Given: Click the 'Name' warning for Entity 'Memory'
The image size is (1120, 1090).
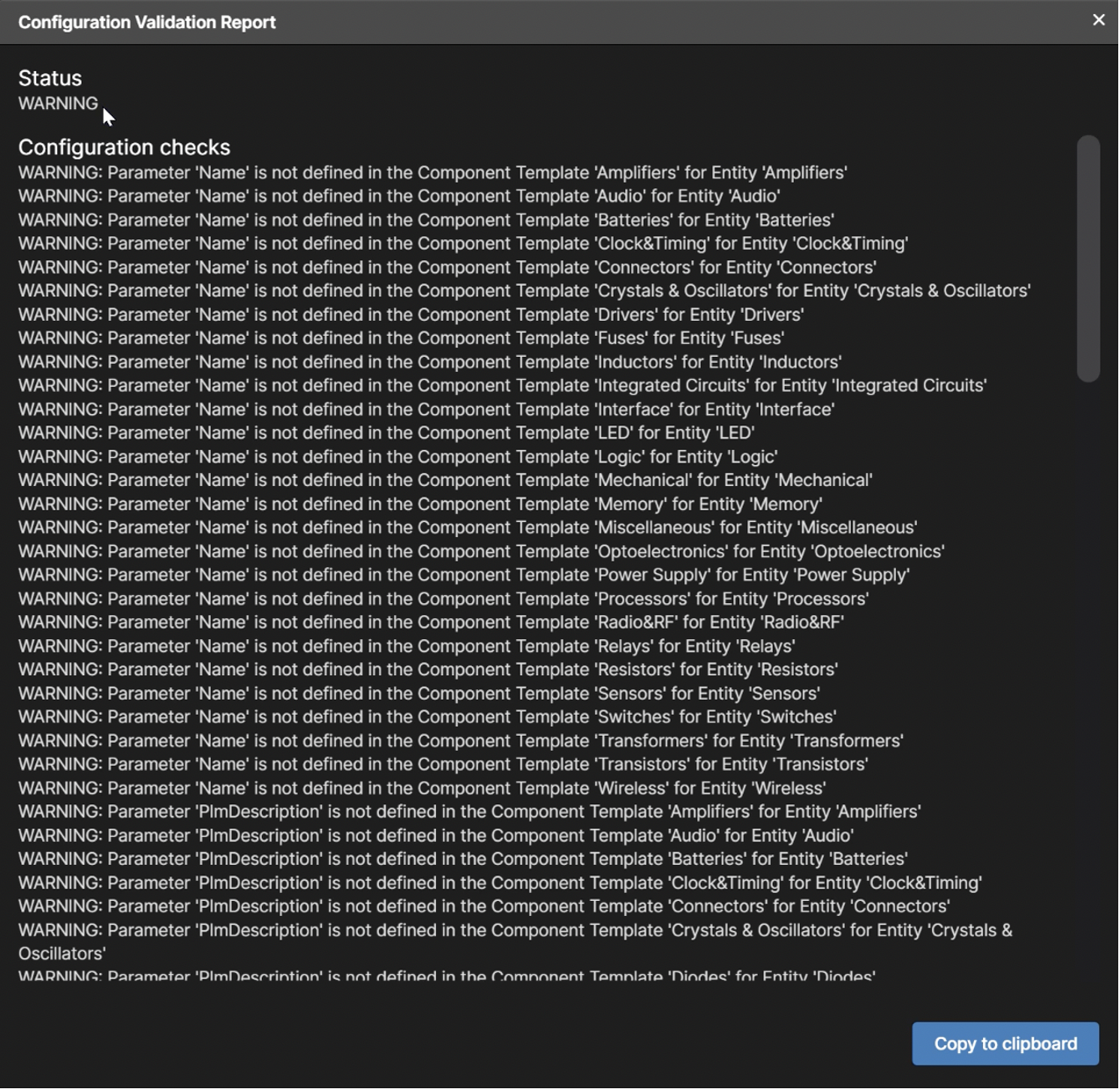Looking at the screenshot, I should click(x=421, y=505).
